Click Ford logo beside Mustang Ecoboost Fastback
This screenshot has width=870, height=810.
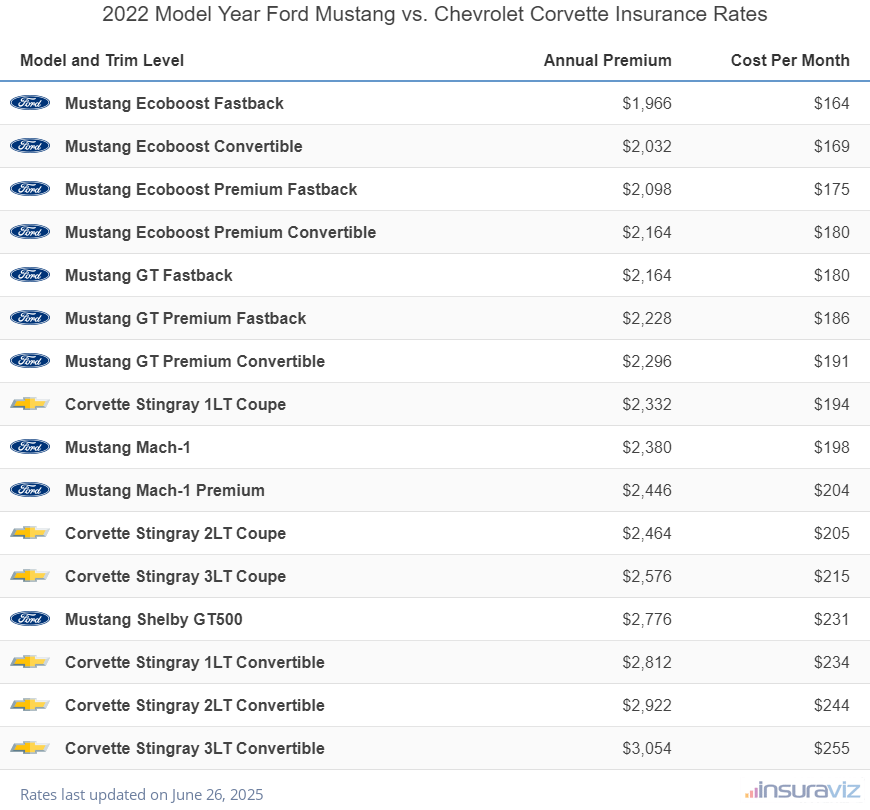[30, 103]
